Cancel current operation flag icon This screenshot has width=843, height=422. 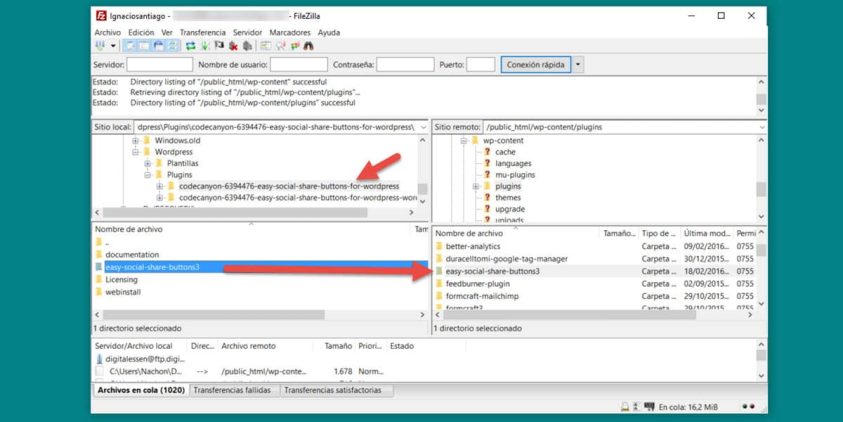[219, 46]
